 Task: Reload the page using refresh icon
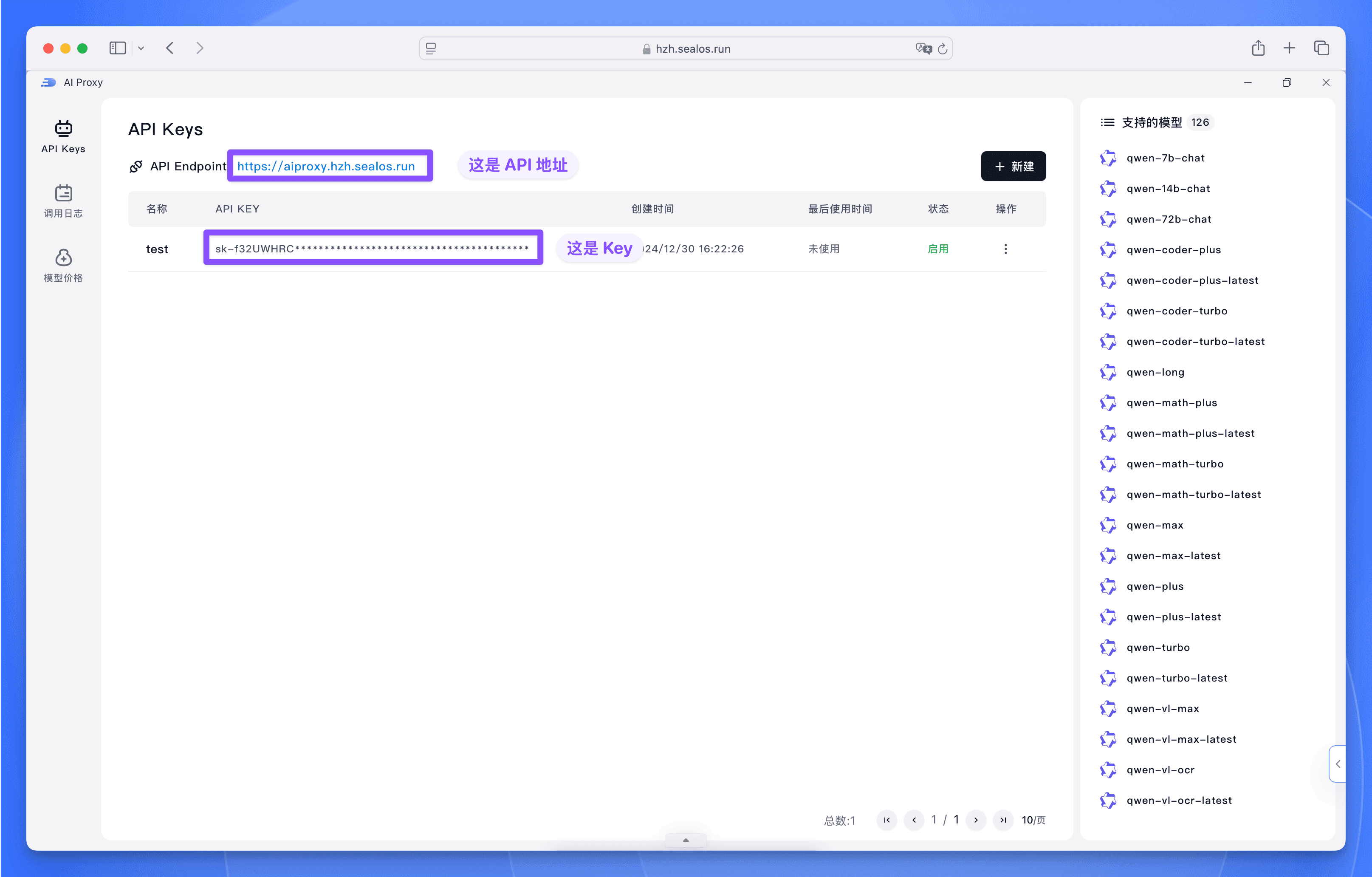[943, 49]
